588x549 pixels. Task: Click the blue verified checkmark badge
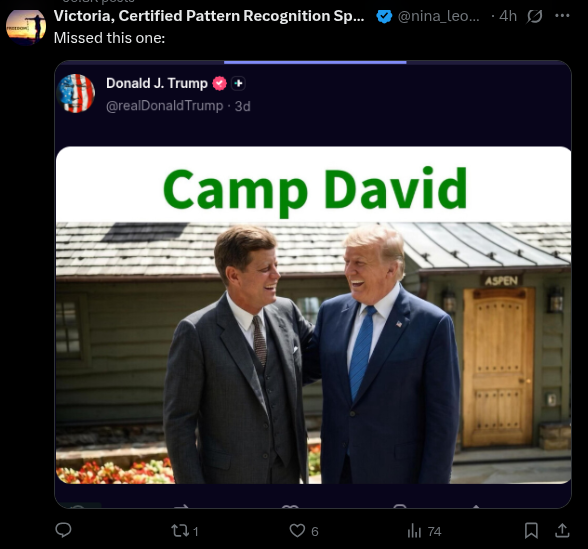384,16
